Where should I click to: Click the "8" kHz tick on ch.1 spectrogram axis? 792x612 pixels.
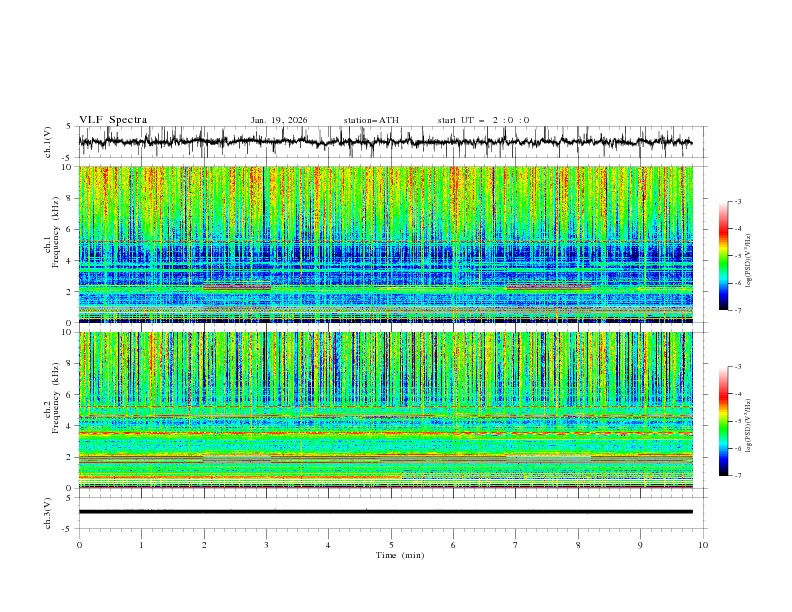coord(71,198)
